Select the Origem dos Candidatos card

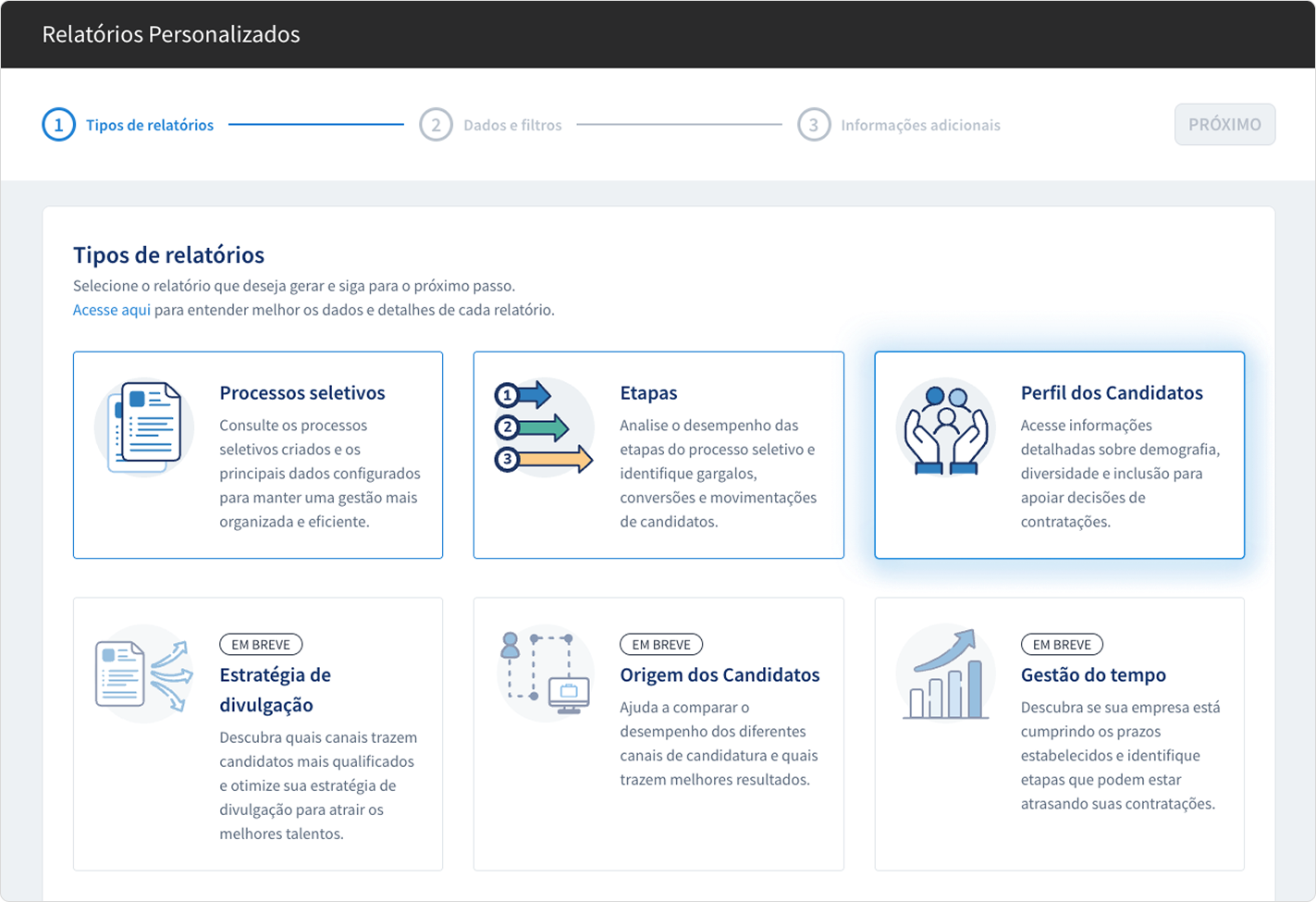pos(658,733)
